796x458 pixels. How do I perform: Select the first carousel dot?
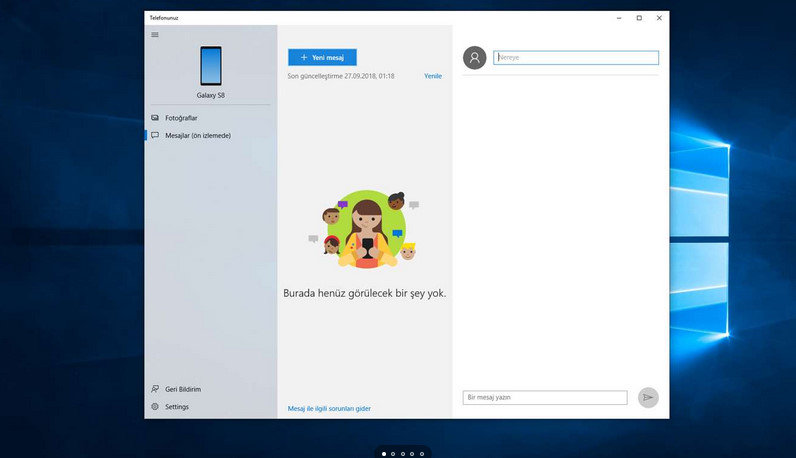pyautogui.click(x=384, y=454)
